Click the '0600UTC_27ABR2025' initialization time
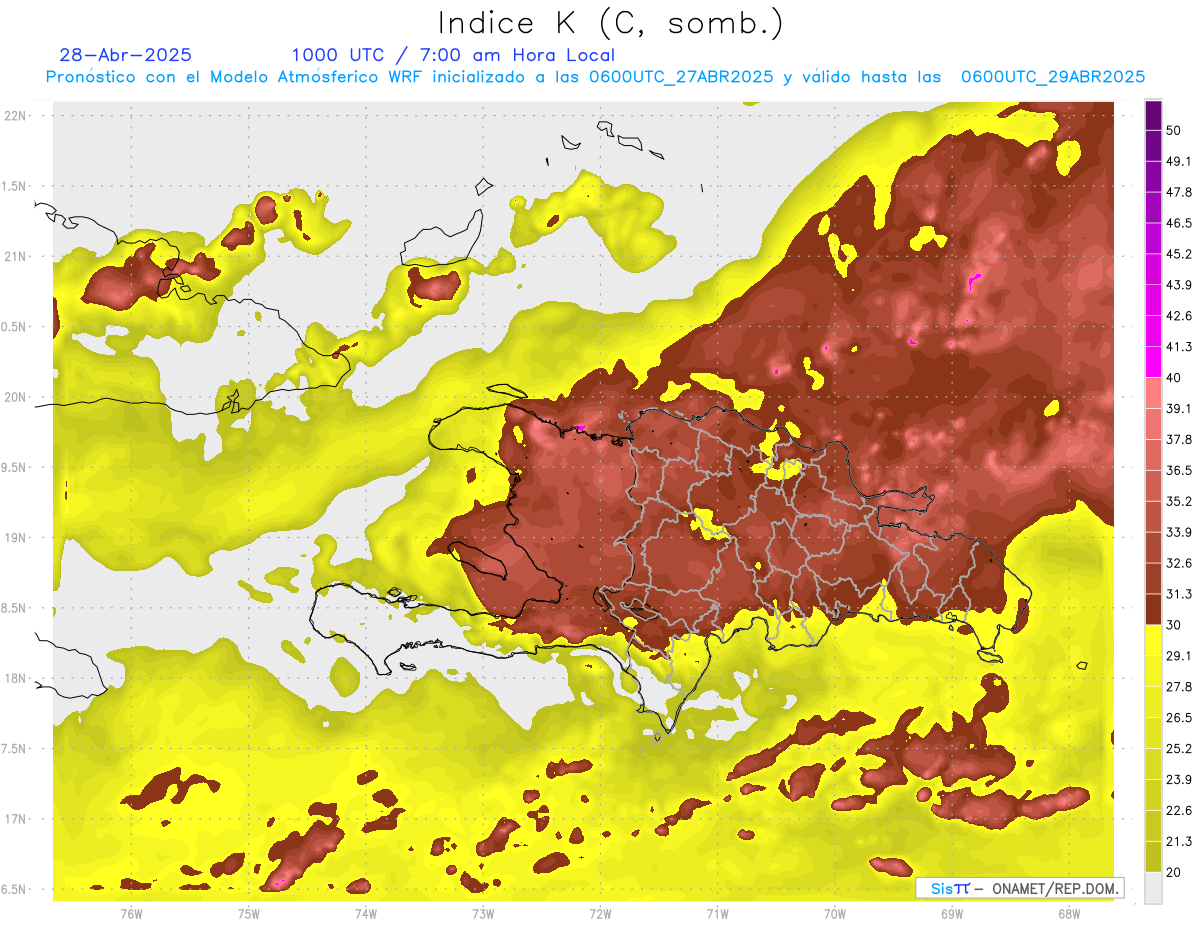Image resolution: width=1200 pixels, height=927 pixels. tap(681, 77)
